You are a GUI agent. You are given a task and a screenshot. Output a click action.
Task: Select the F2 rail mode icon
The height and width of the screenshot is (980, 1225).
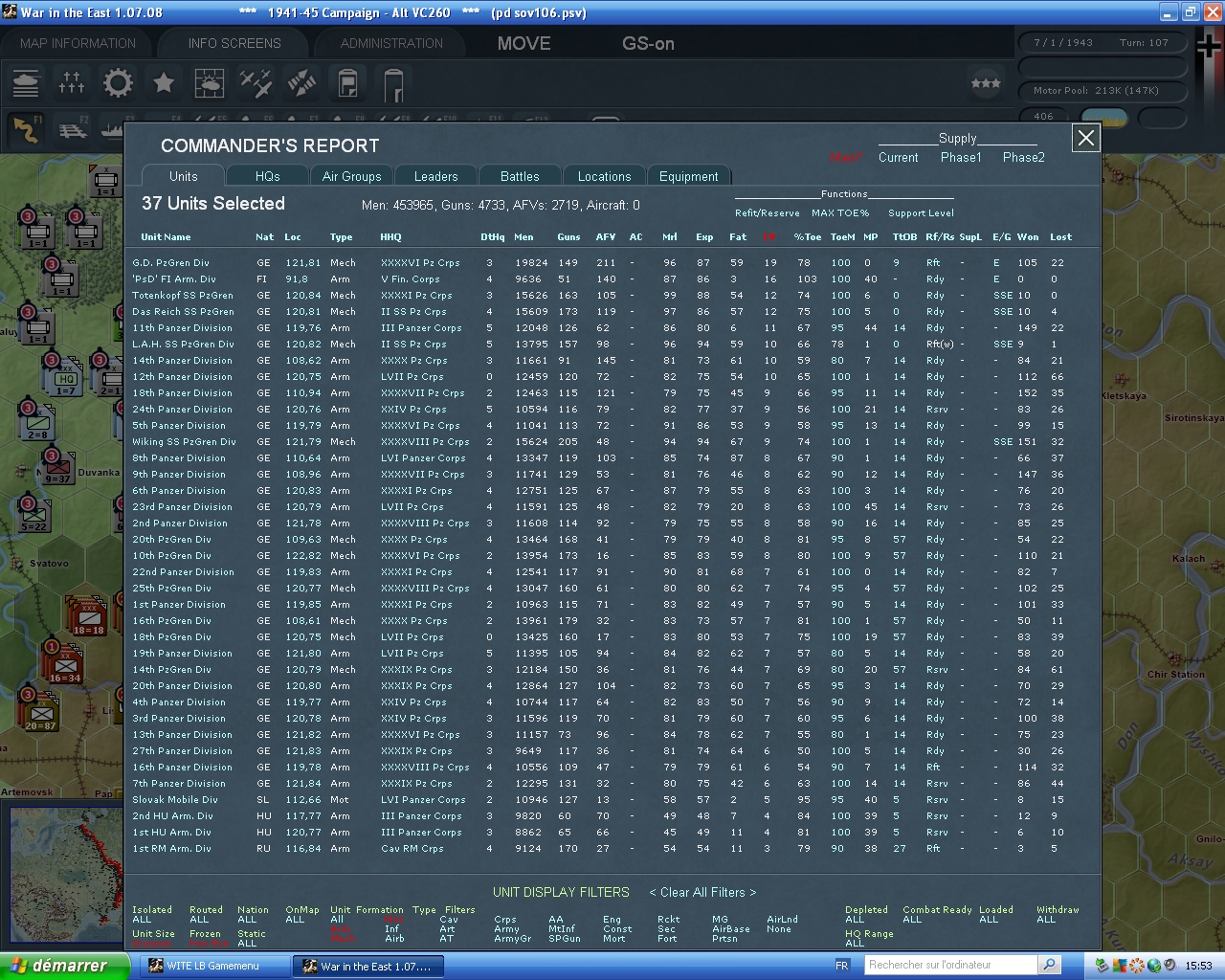click(73, 129)
